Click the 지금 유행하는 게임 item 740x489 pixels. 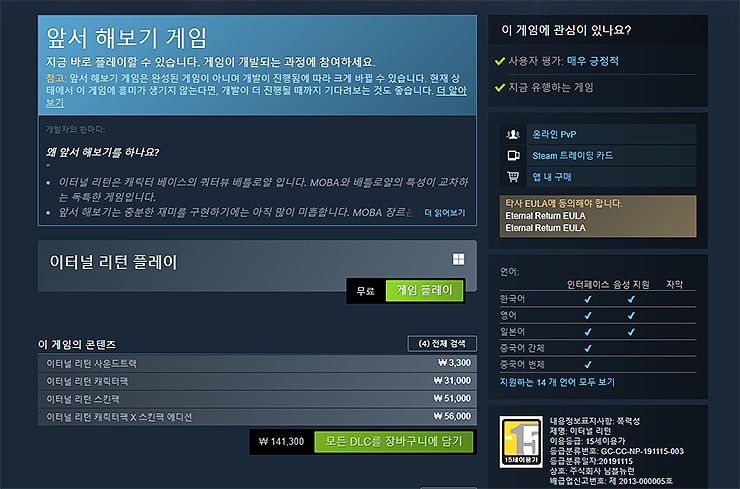click(551, 87)
